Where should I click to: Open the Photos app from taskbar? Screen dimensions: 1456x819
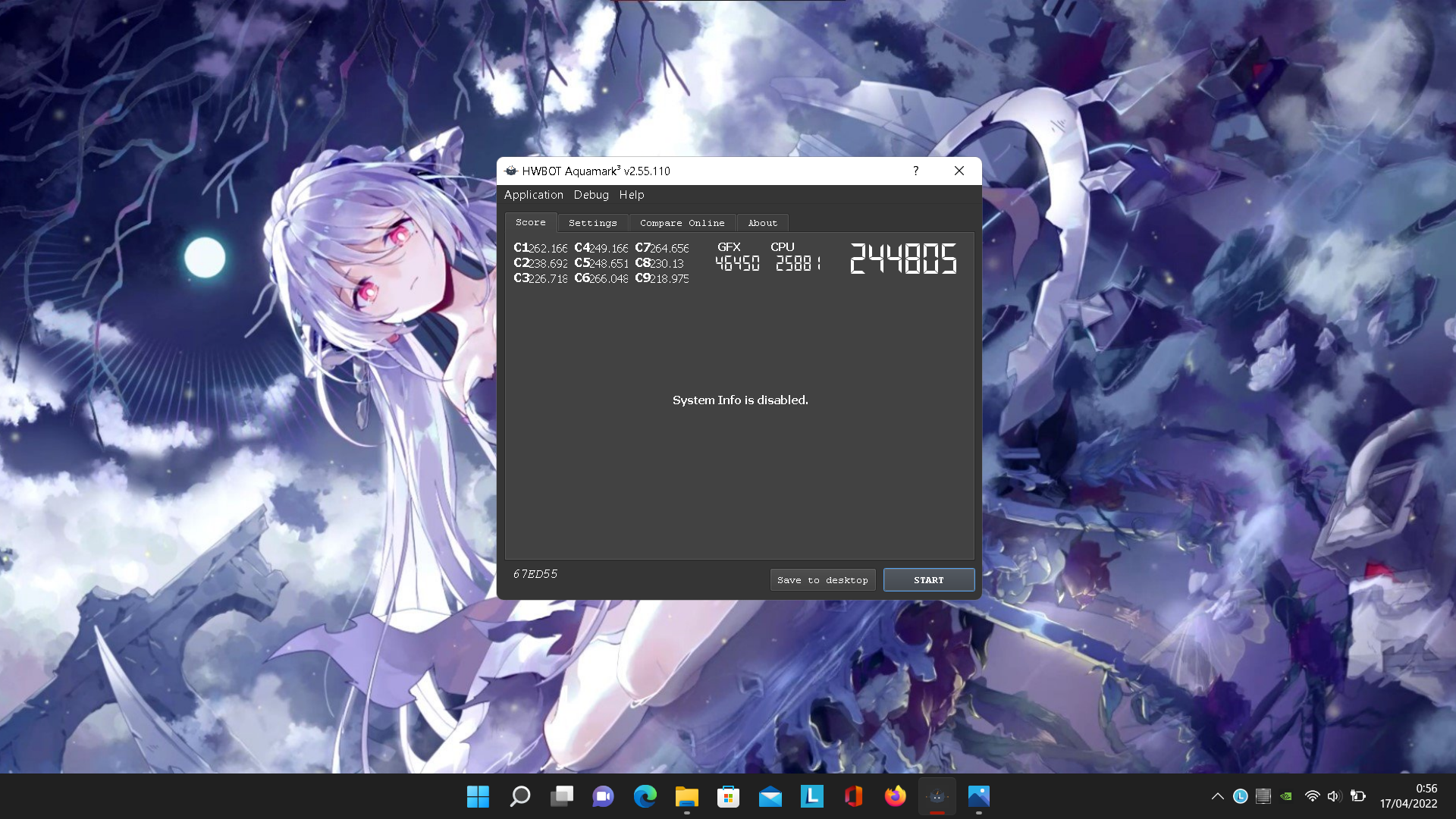[x=979, y=796]
